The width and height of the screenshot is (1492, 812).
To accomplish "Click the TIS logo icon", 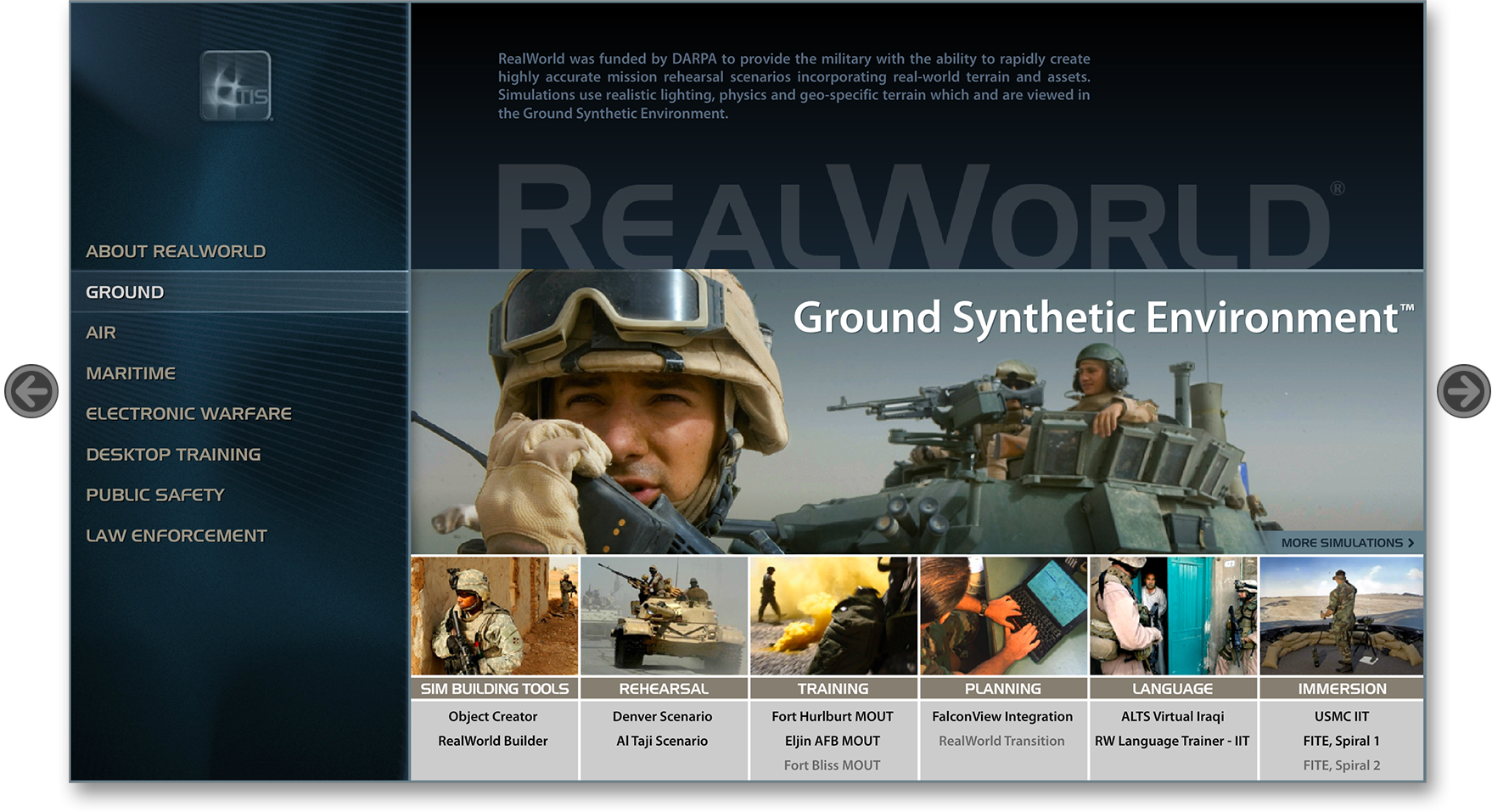I will pyautogui.click(x=236, y=86).
